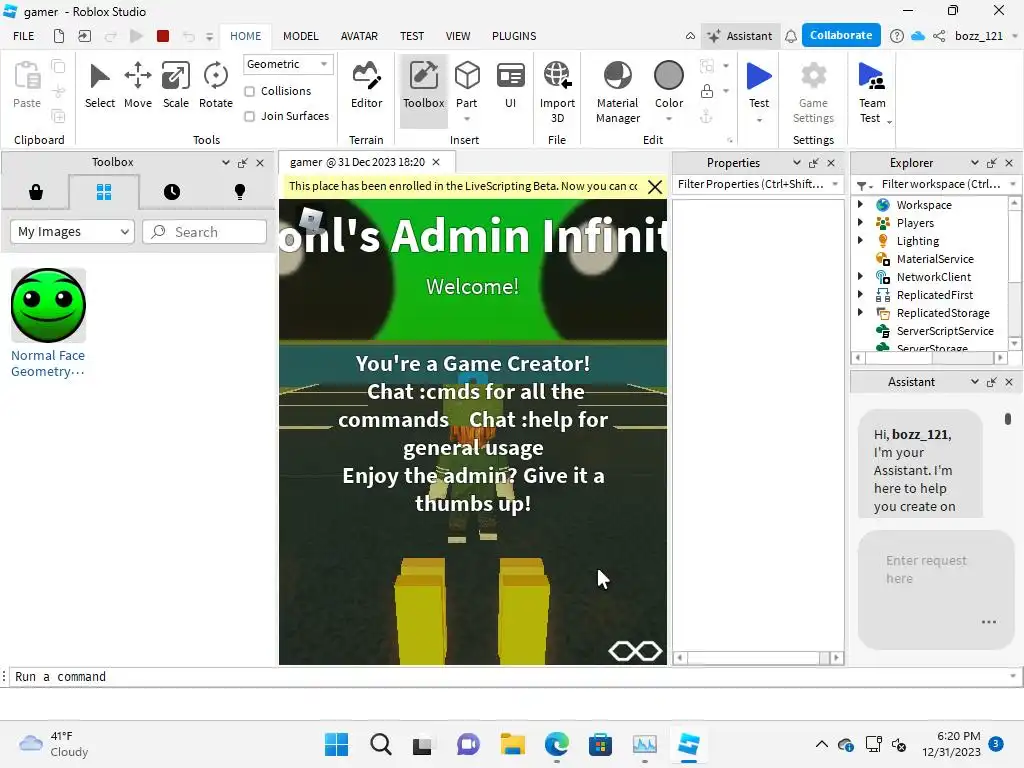
Task: Click the Color swatch circle
Action: (669, 76)
